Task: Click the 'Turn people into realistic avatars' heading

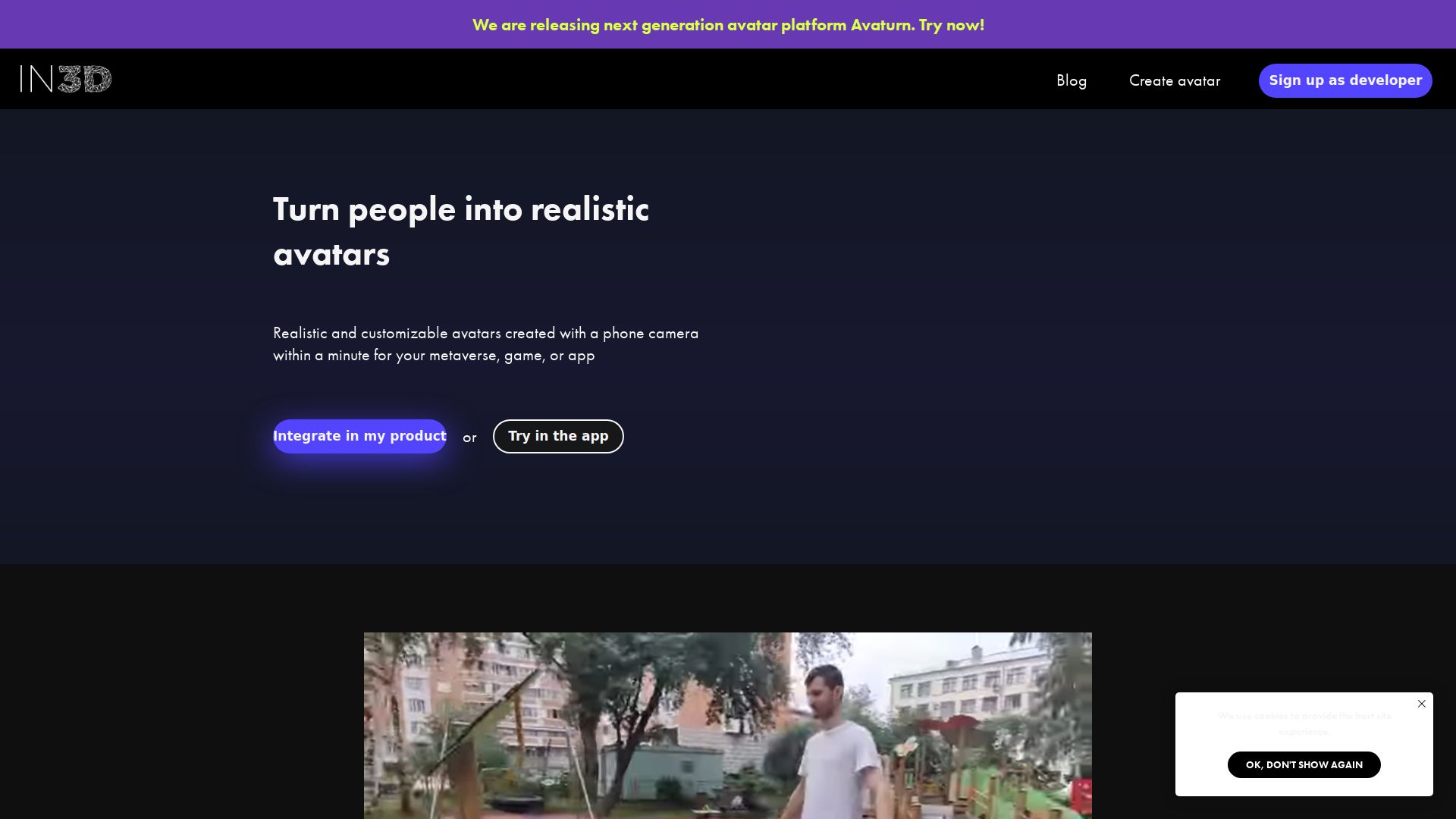Action: 461,231
